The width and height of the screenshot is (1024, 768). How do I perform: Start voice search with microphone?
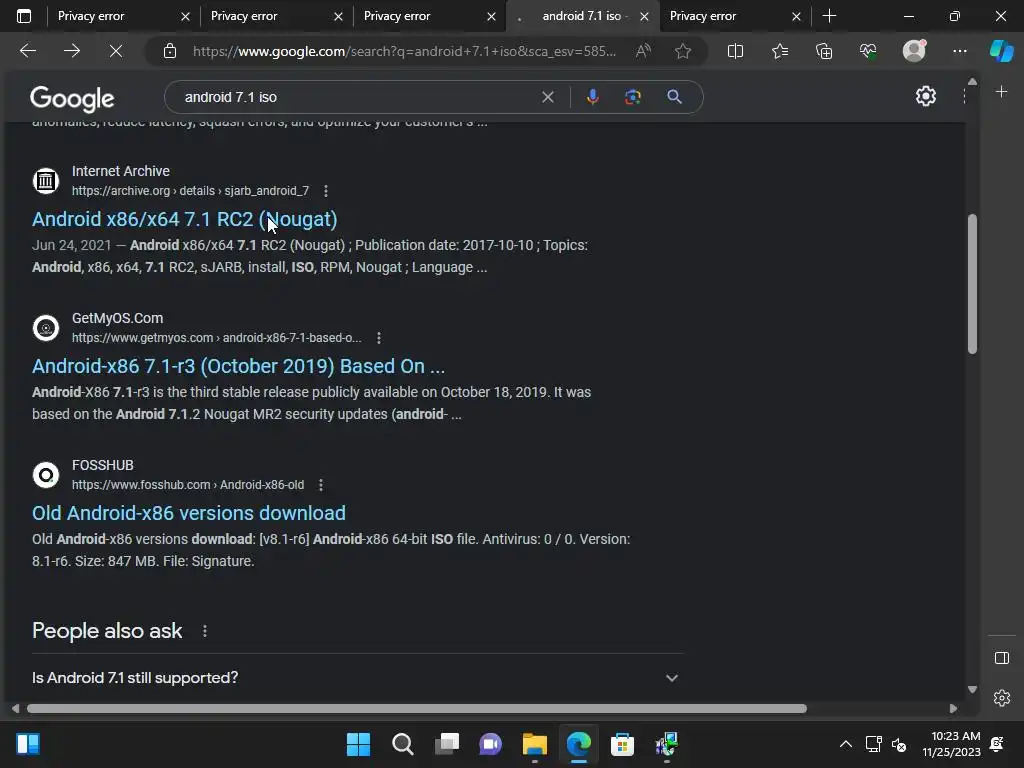point(592,97)
